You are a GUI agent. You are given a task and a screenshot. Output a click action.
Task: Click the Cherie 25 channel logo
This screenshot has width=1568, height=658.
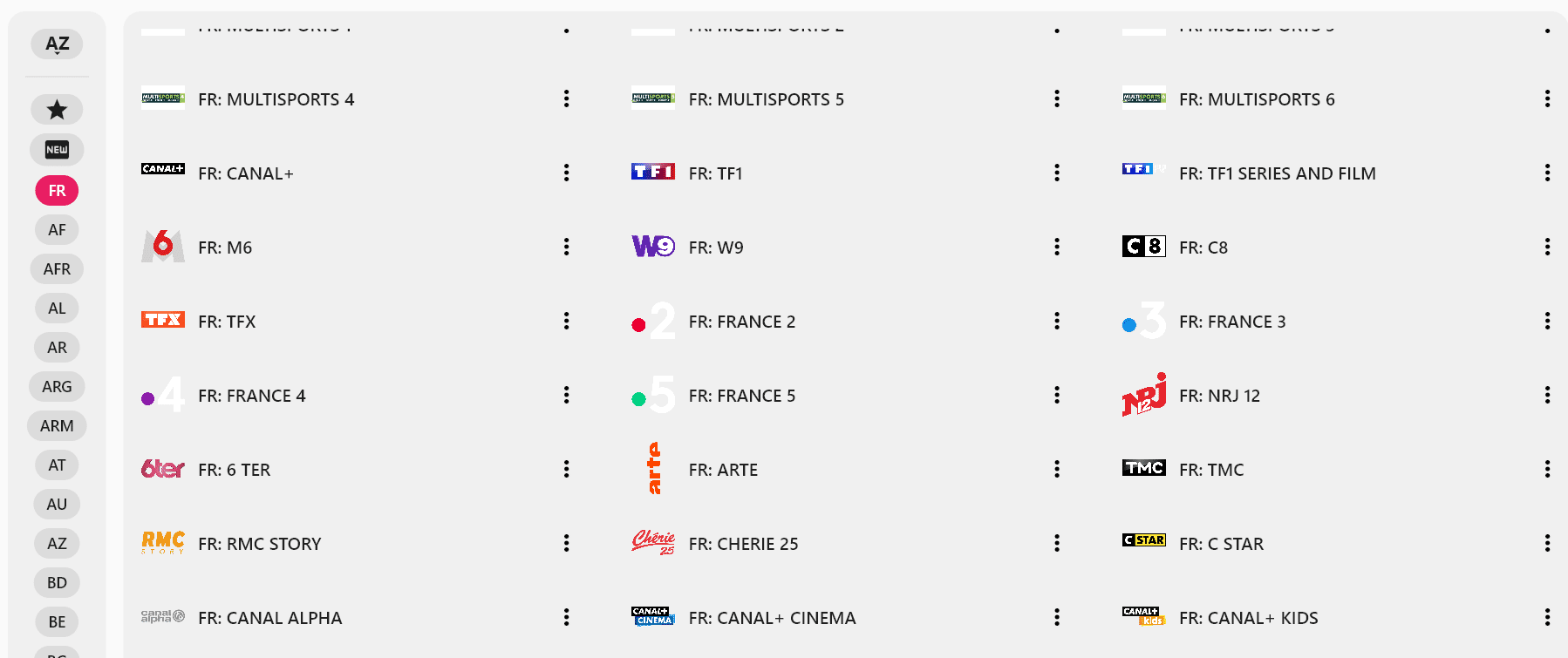(x=653, y=542)
